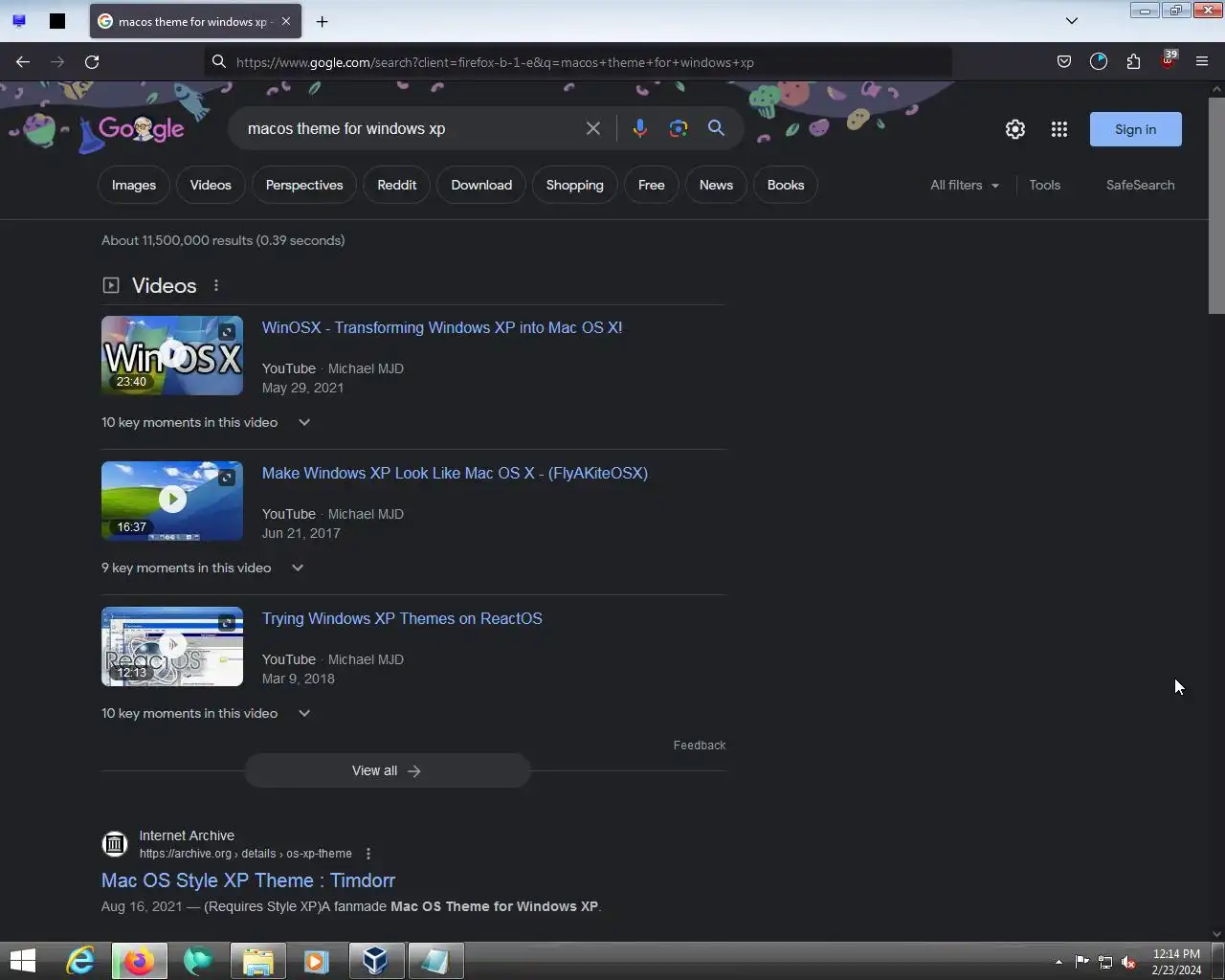
Task: Switch to News results
Action: point(716,185)
